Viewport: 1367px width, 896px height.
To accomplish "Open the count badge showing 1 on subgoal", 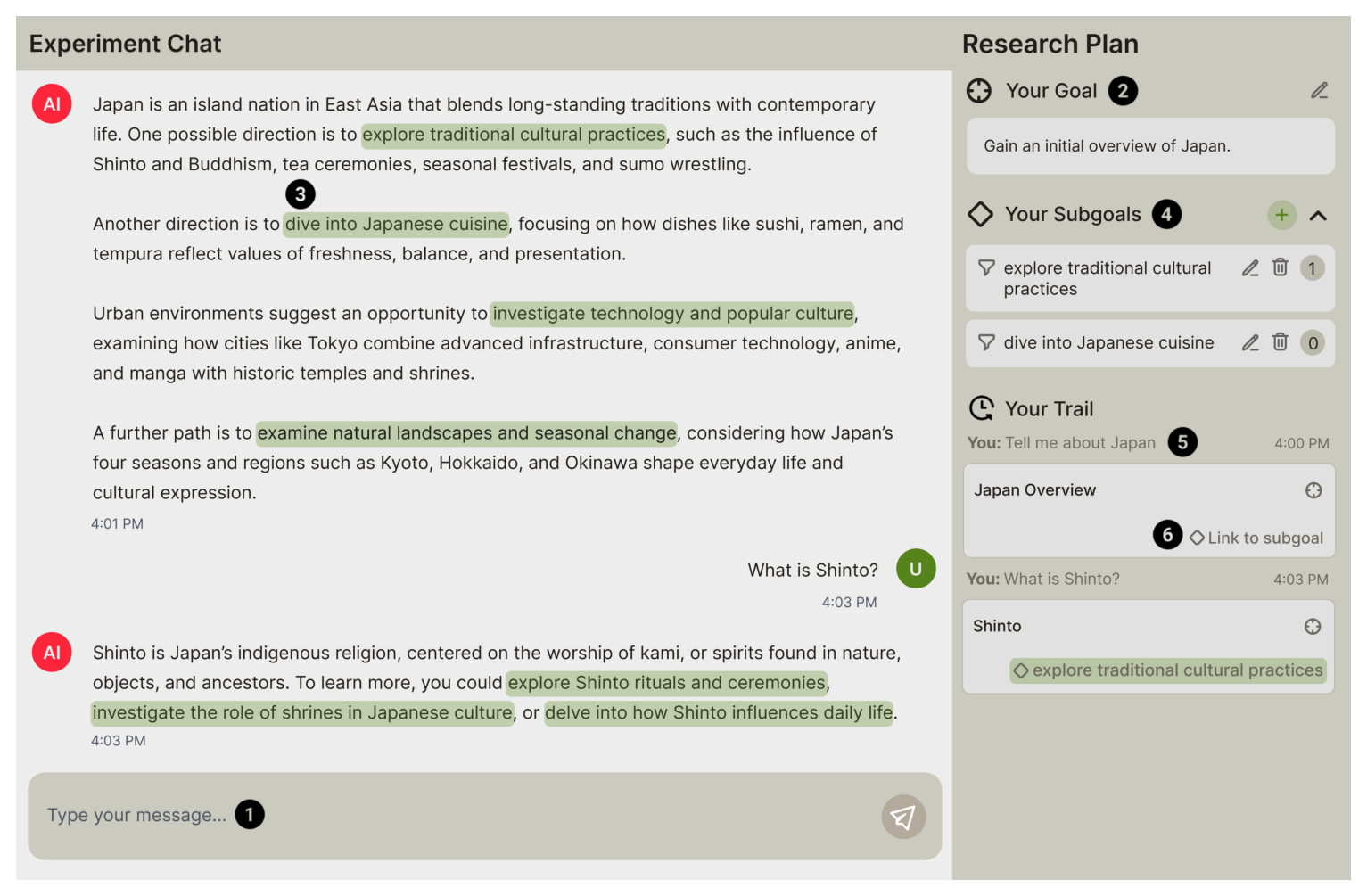I will [1312, 268].
